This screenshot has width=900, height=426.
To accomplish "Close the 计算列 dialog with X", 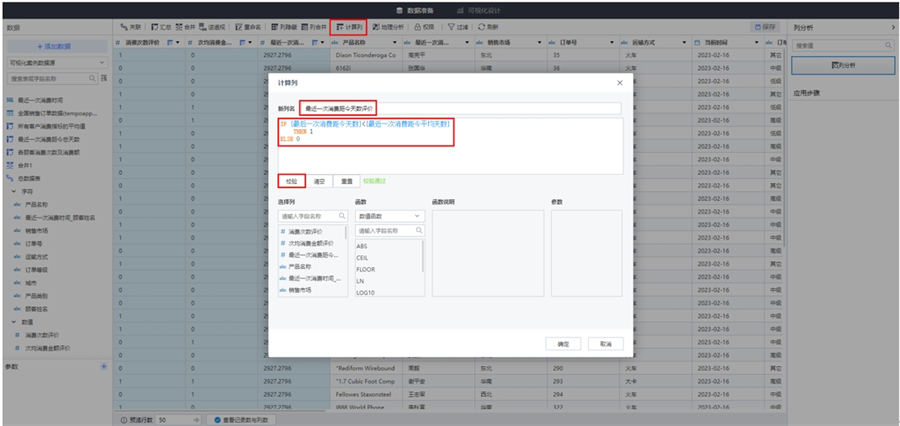I will pyautogui.click(x=619, y=83).
